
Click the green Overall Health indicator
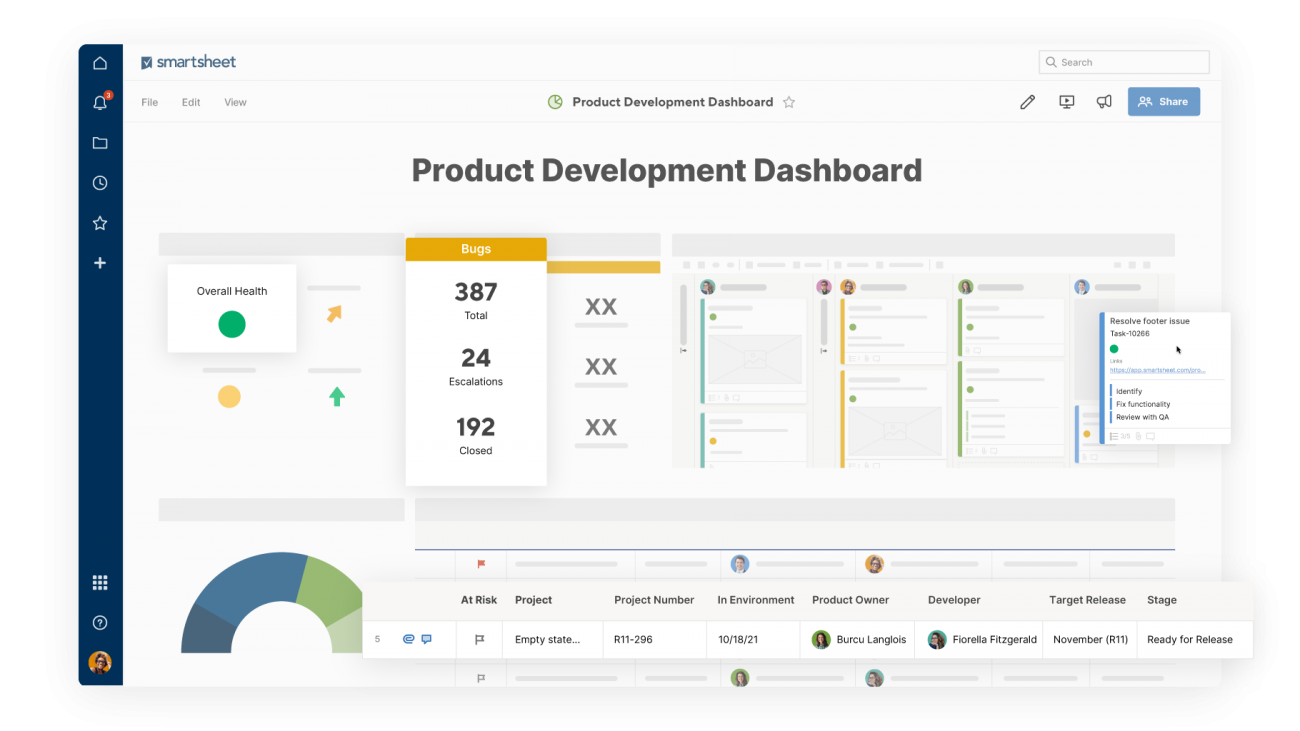(231, 324)
